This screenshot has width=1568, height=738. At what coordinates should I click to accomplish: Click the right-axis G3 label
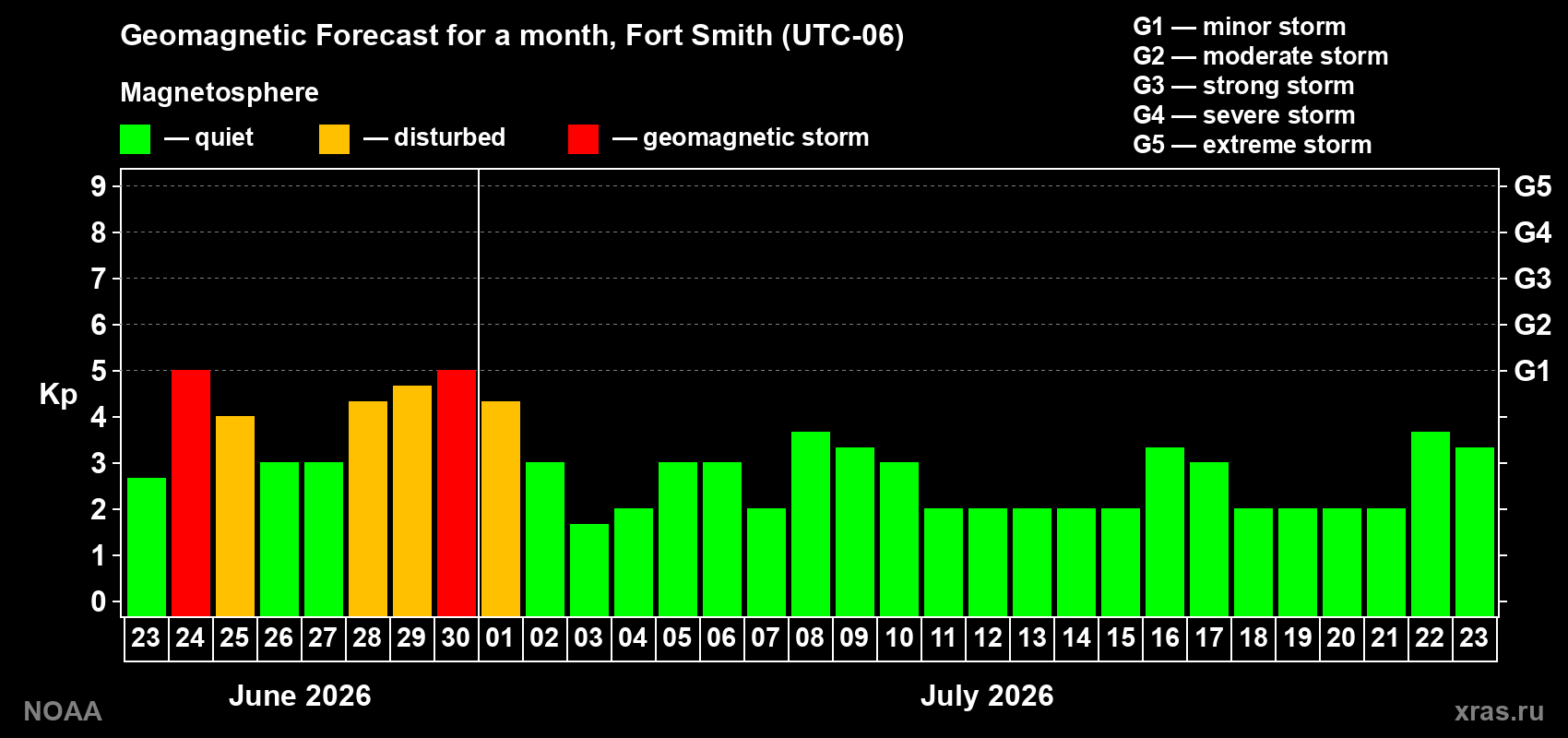[1533, 279]
